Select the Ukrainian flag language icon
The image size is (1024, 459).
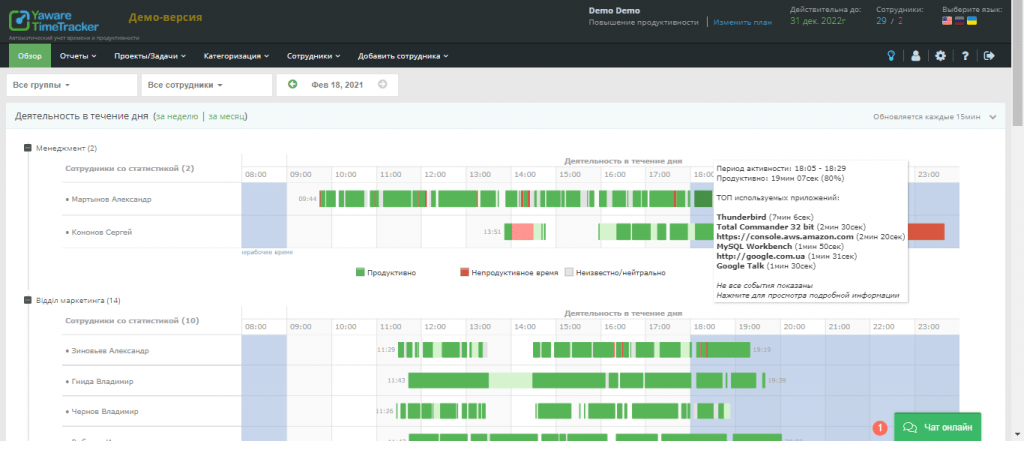(971, 20)
